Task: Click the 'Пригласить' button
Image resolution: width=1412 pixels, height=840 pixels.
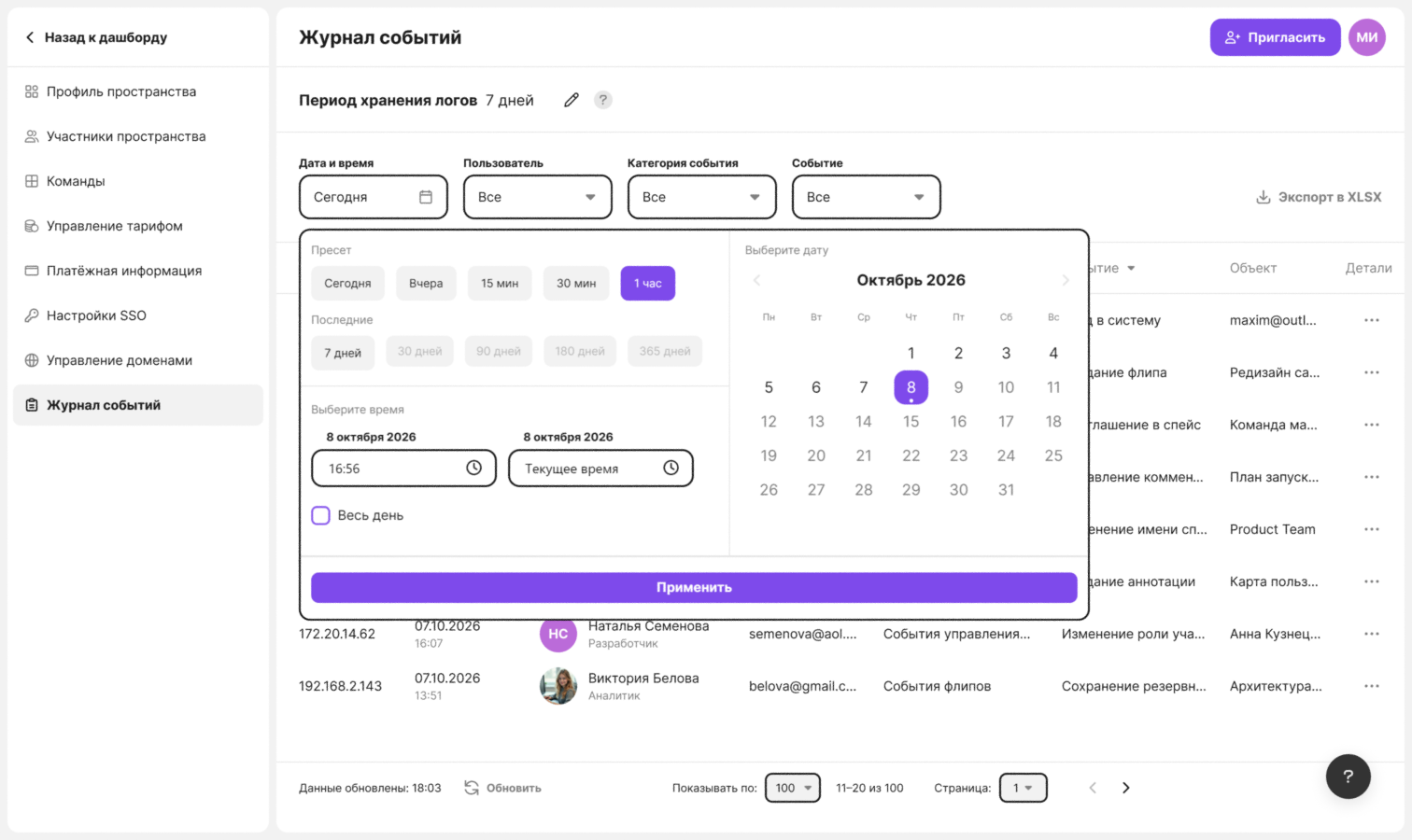Action: [x=1276, y=37]
